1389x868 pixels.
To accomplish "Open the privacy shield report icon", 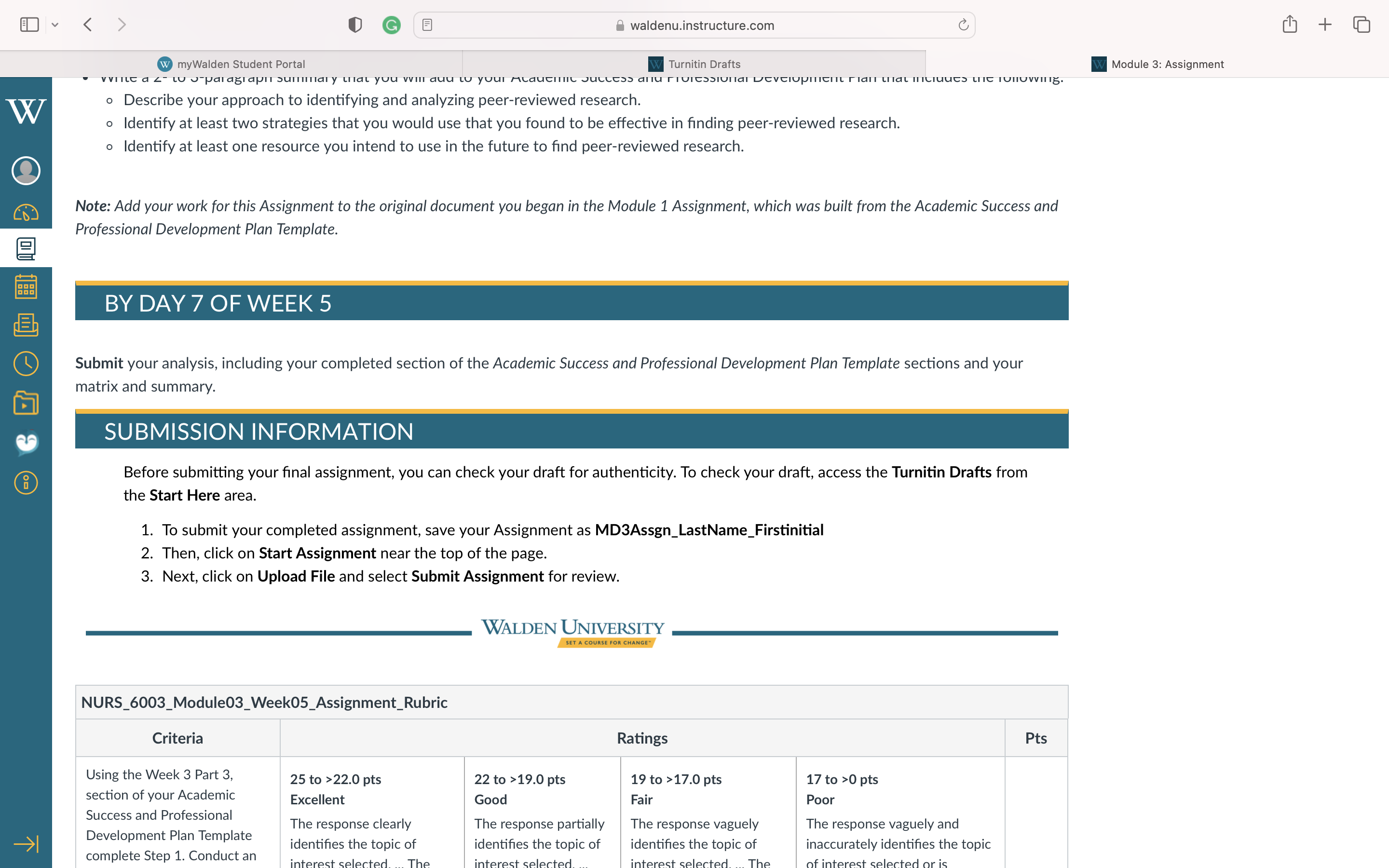I will point(355,25).
